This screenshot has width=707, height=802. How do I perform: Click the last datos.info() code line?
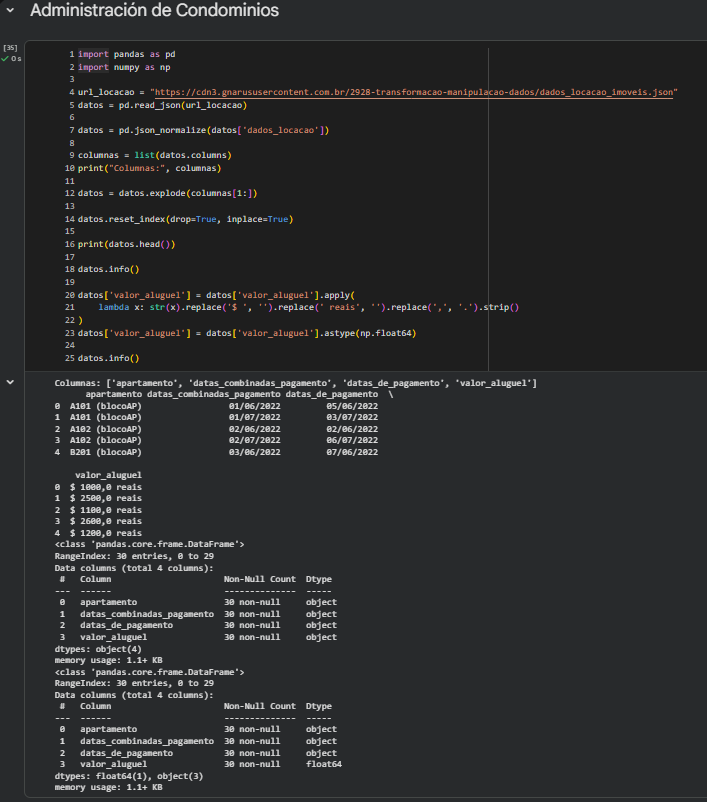click(109, 358)
